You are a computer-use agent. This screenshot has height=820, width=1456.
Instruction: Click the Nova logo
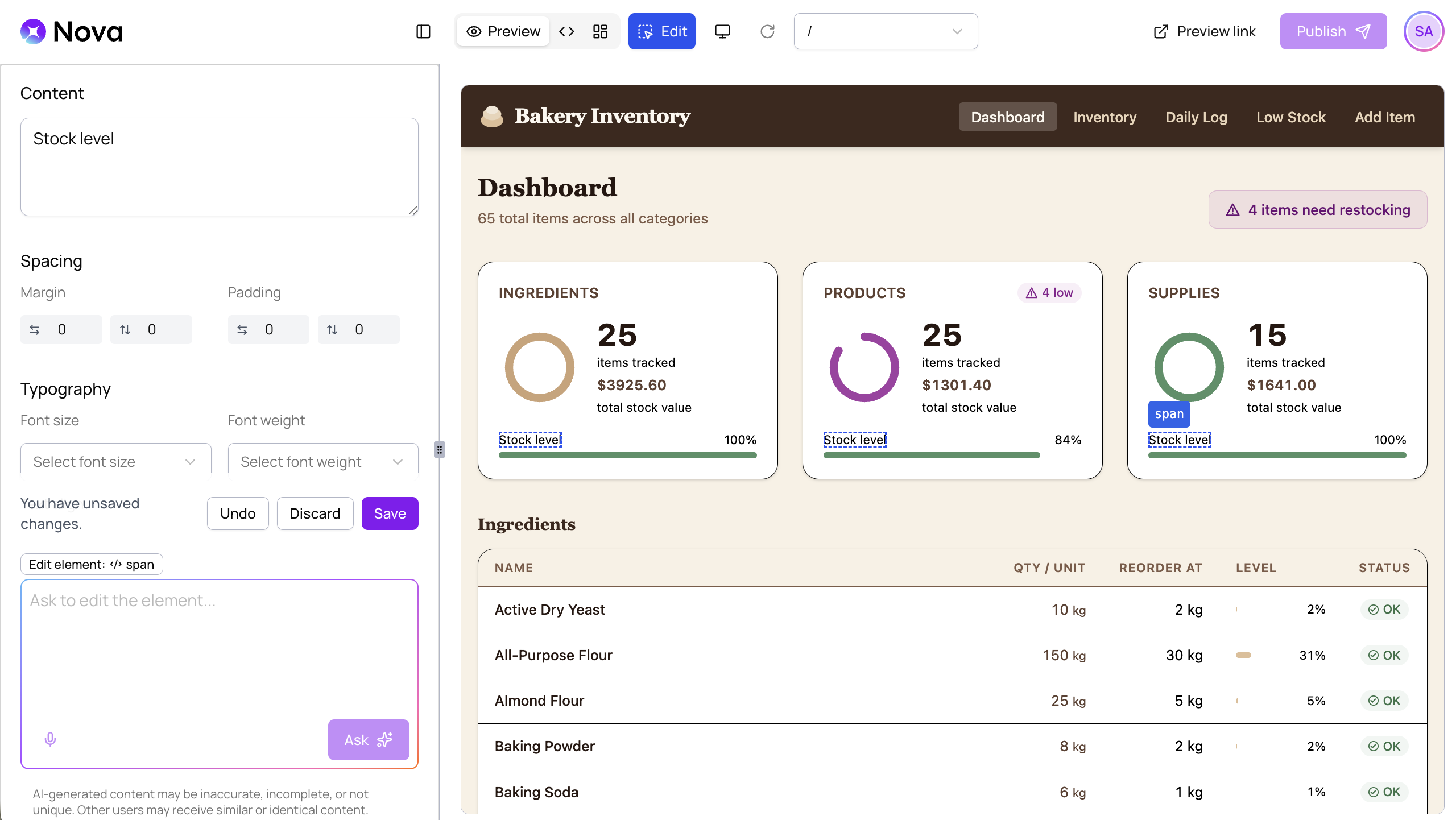(x=72, y=31)
